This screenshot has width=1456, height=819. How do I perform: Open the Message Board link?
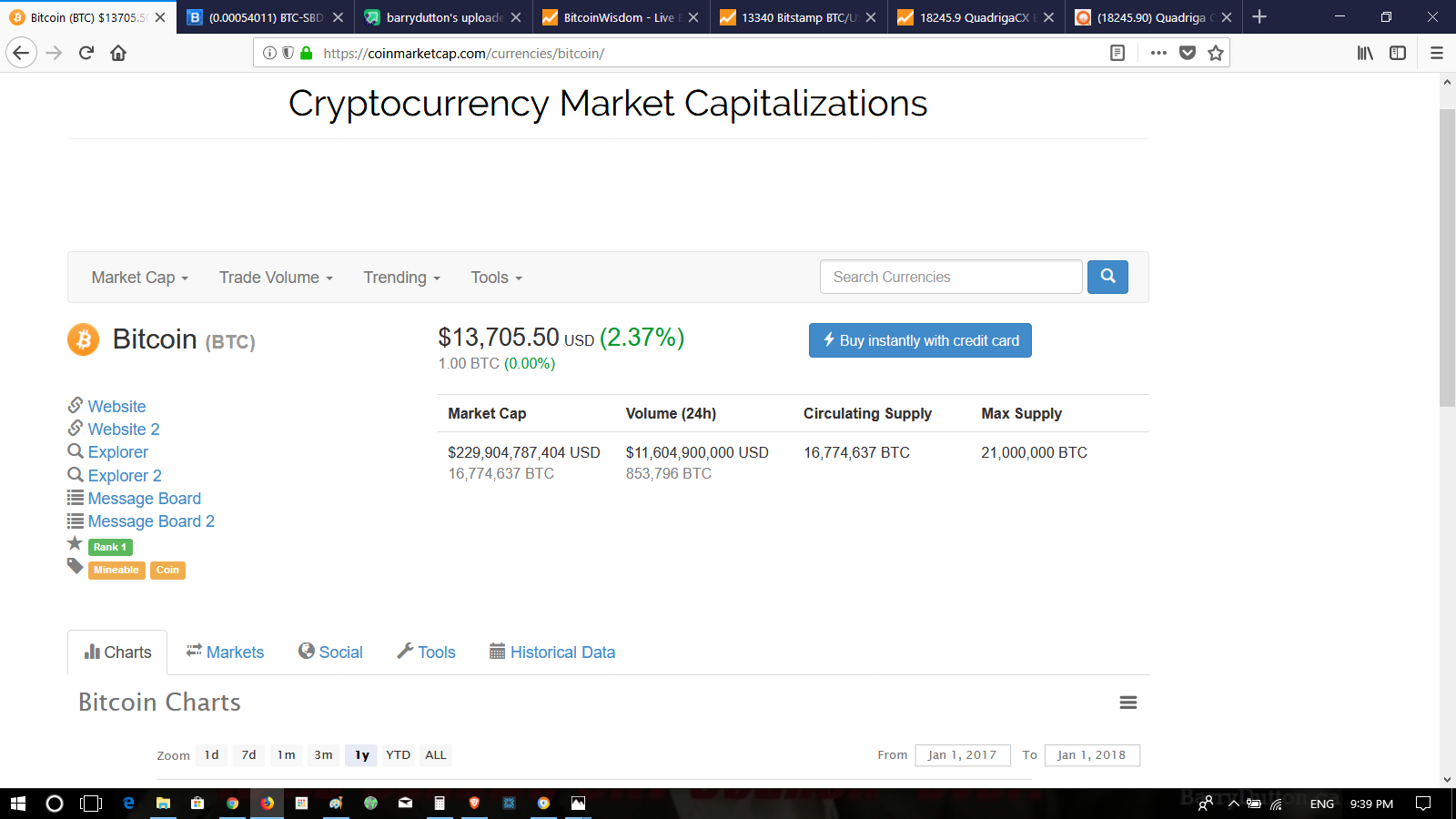[x=144, y=499]
